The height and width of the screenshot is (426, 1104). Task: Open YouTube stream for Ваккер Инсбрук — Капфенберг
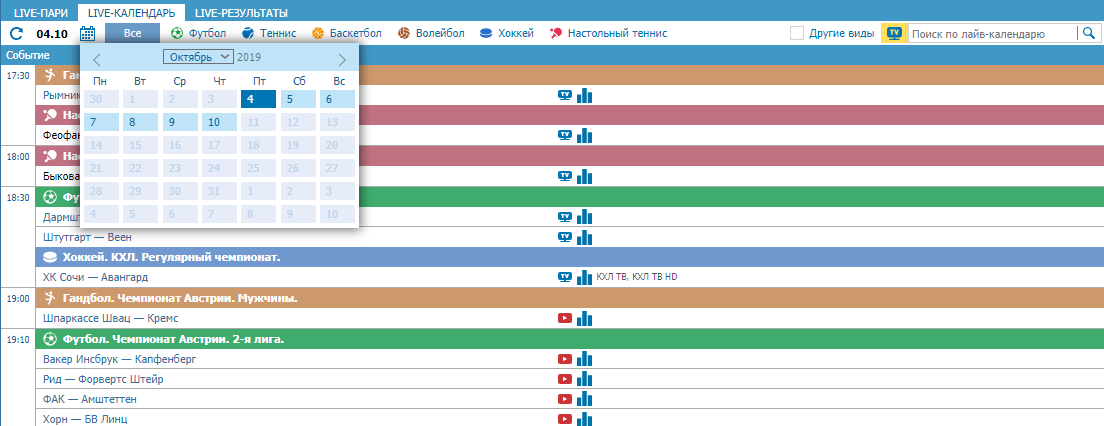coord(565,359)
